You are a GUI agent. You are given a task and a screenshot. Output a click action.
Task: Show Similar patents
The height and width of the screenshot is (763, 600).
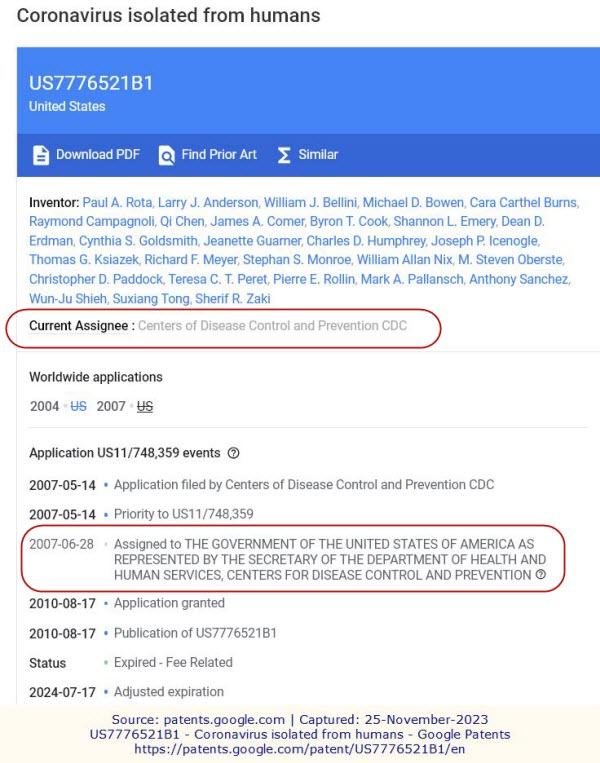coord(308,155)
